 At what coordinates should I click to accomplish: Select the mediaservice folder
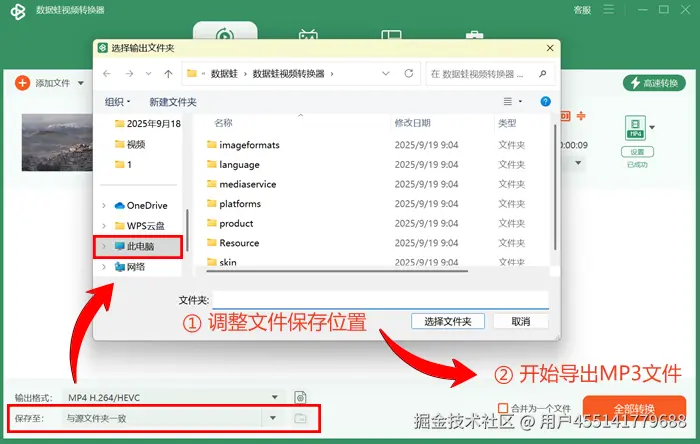click(x=242, y=184)
